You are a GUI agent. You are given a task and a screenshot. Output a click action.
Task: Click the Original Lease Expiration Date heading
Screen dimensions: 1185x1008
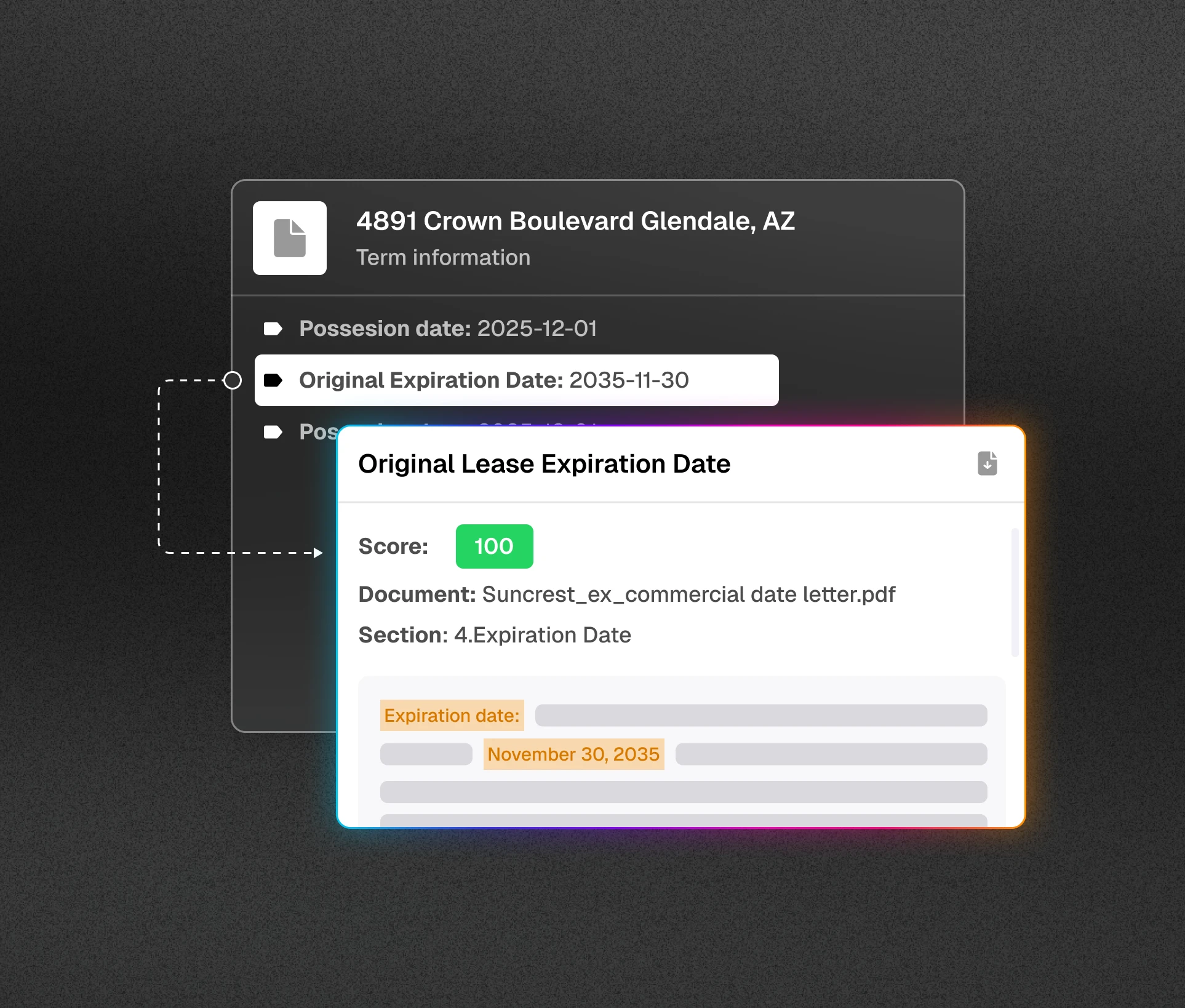click(544, 464)
